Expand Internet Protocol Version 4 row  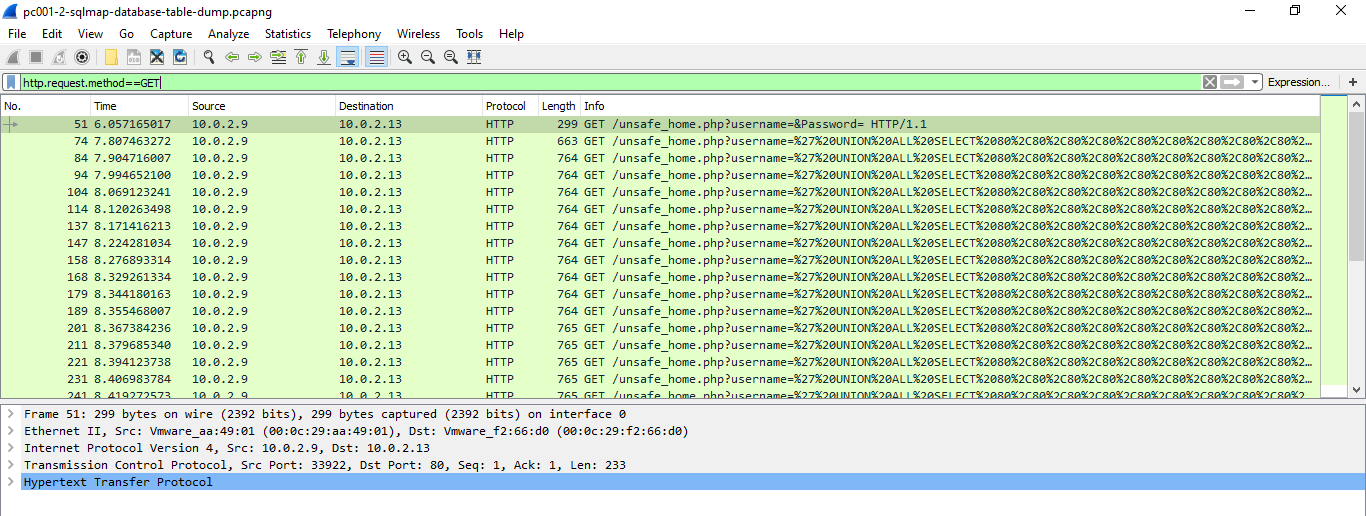(x=10, y=448)
